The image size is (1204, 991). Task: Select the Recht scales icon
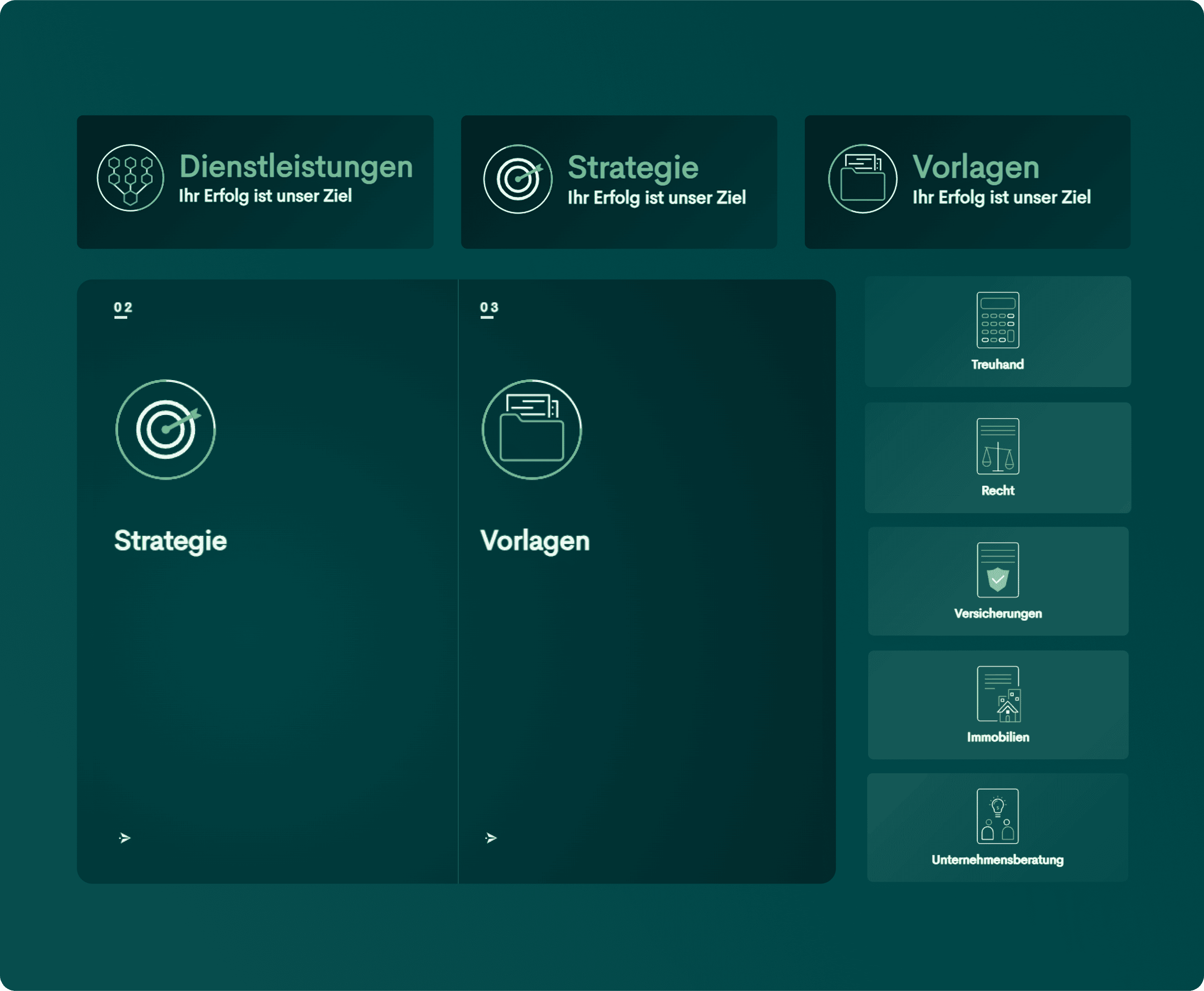click(x=997, y=446)
